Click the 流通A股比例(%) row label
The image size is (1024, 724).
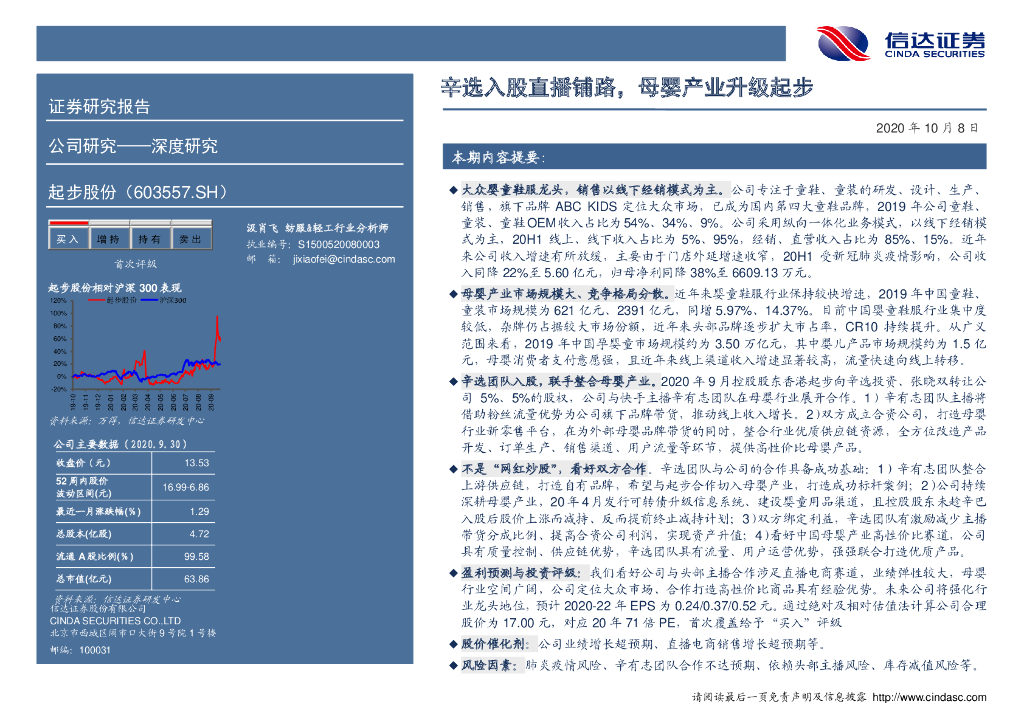(95, 557)
